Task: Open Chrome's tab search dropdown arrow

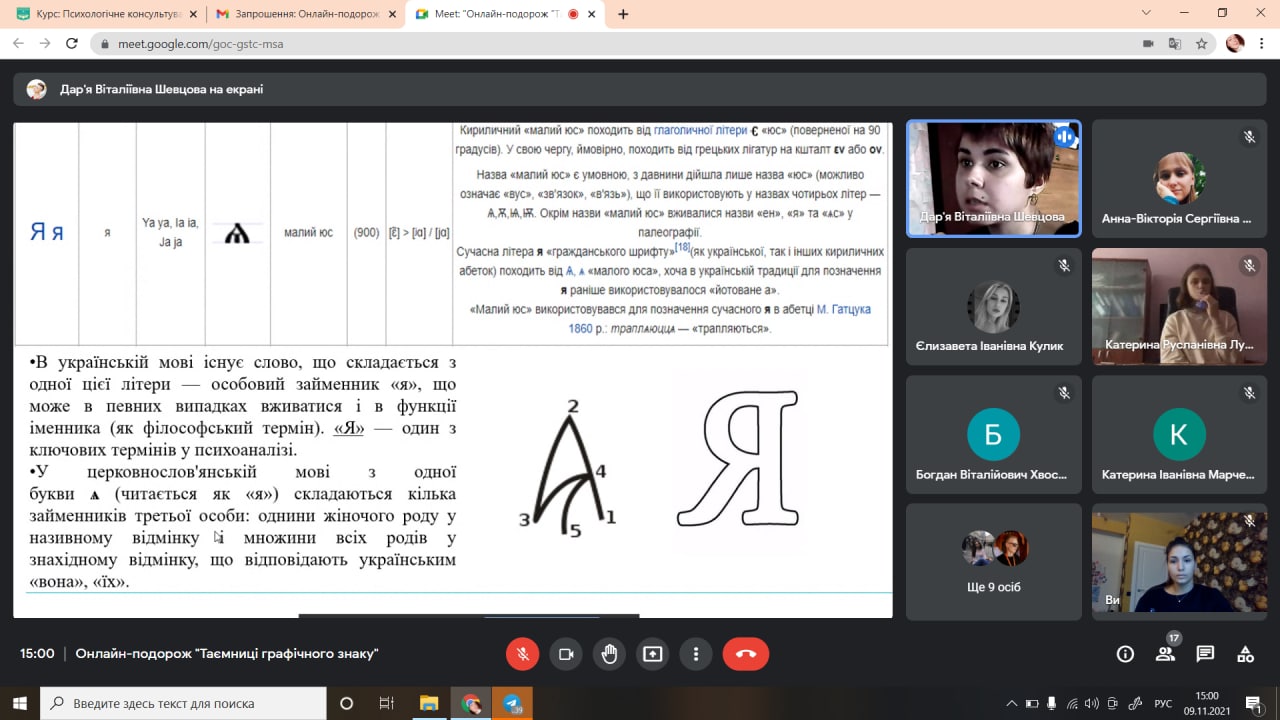Action: [x=1145, y=13]
